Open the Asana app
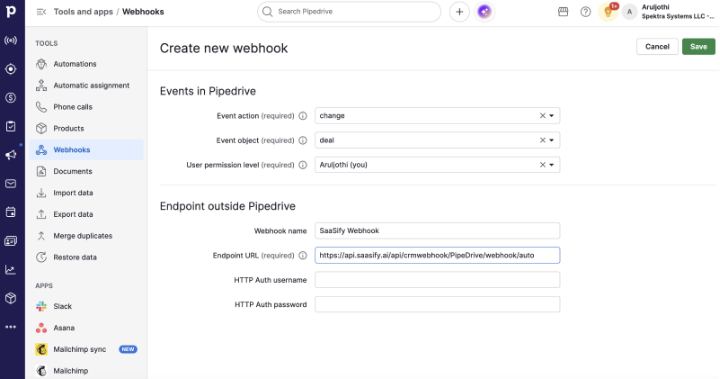 pos(86,328)
